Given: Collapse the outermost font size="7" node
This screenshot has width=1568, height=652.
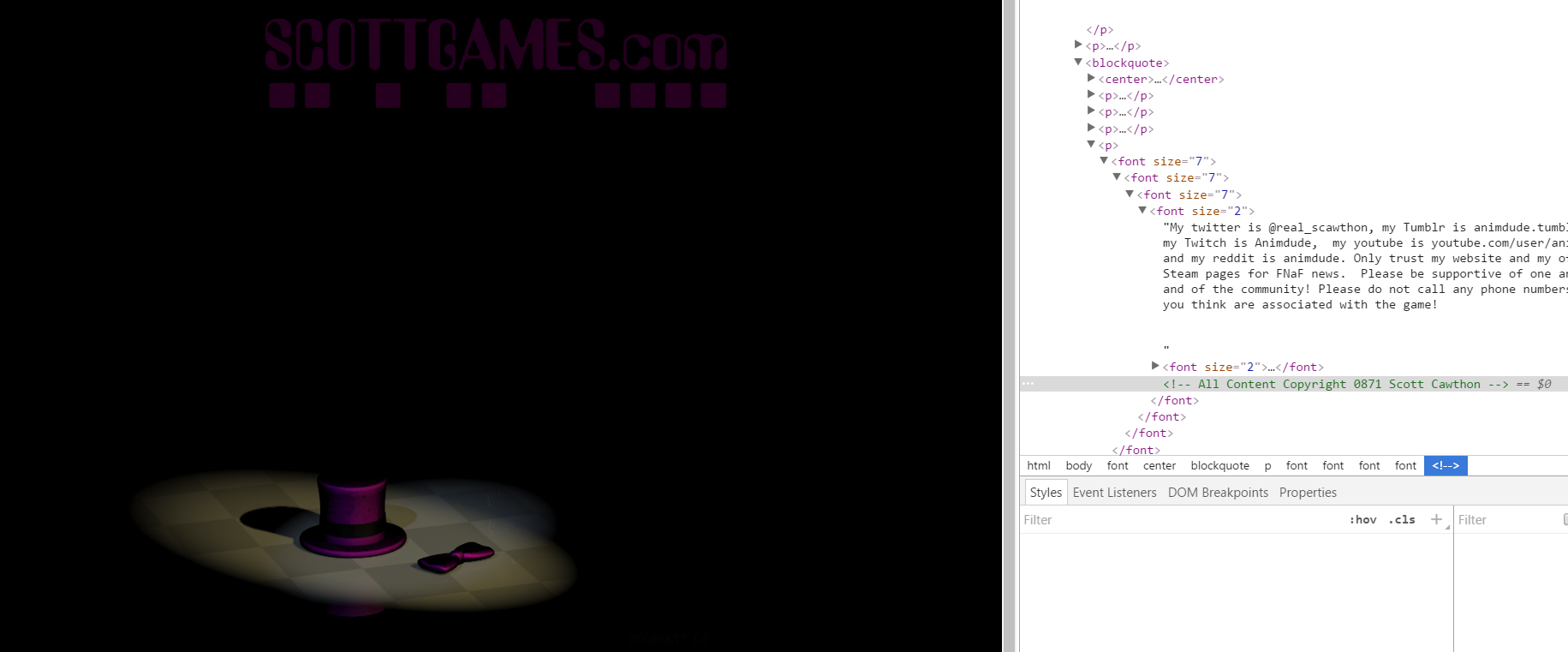Looking at the screenshot, I should click(x=1104, y=160).
